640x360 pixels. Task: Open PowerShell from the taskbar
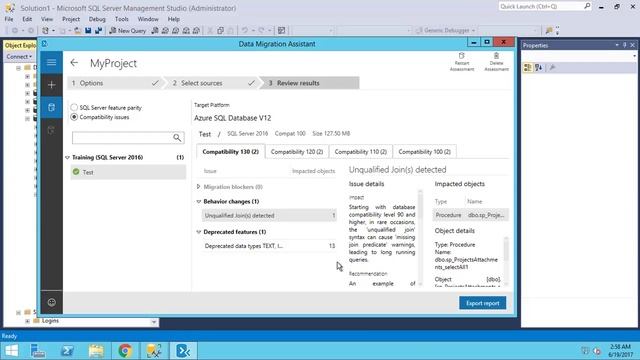click(x=67, y=351)
